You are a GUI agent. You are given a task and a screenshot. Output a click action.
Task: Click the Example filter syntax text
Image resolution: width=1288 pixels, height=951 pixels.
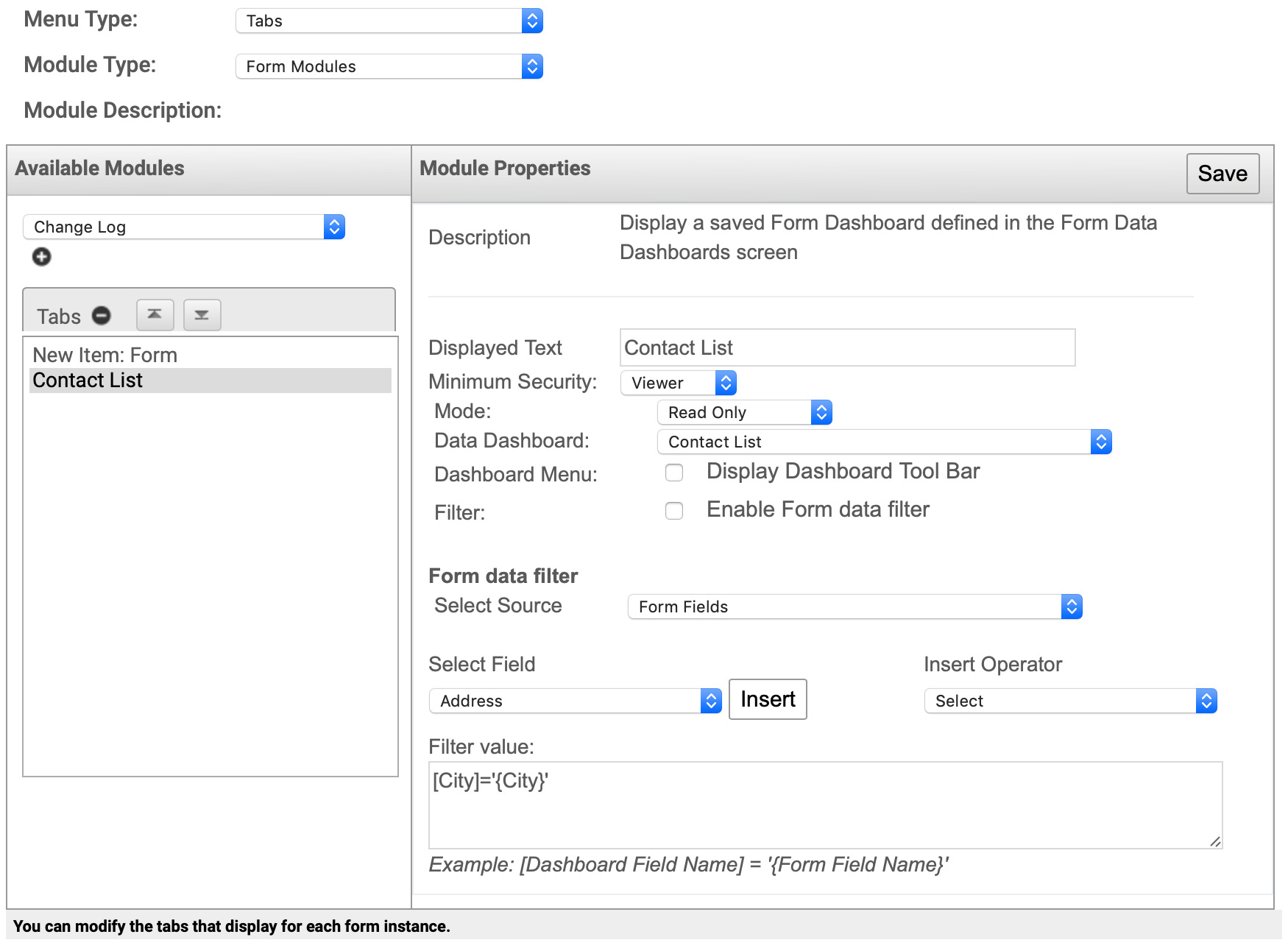pos(689,864)
